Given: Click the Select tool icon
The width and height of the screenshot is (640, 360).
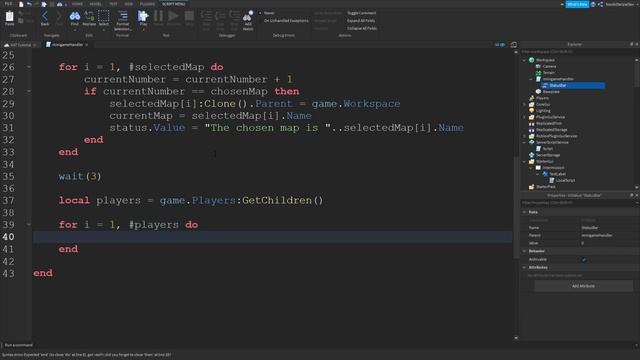Looking at the screenshot, I should 104,17.
